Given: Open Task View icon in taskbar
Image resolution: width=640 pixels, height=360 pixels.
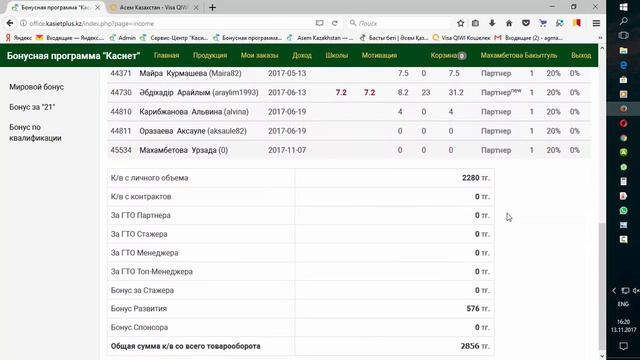Looking at the screenshot, I should 623,36.
